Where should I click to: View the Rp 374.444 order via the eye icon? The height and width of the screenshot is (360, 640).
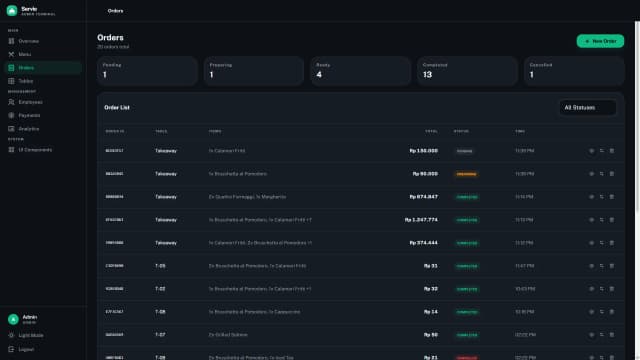591,243
